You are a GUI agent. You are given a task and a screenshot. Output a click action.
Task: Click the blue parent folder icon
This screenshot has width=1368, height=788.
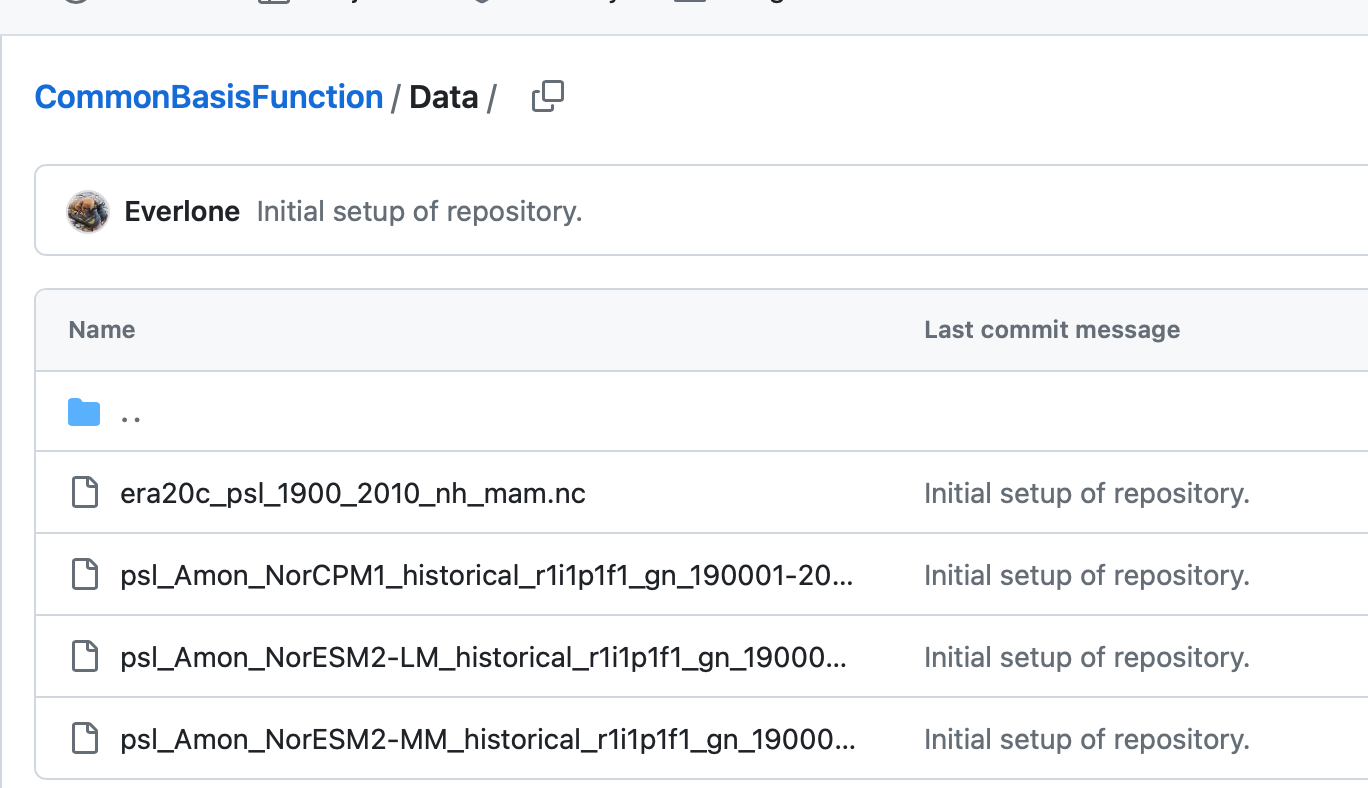click(84, 412)
